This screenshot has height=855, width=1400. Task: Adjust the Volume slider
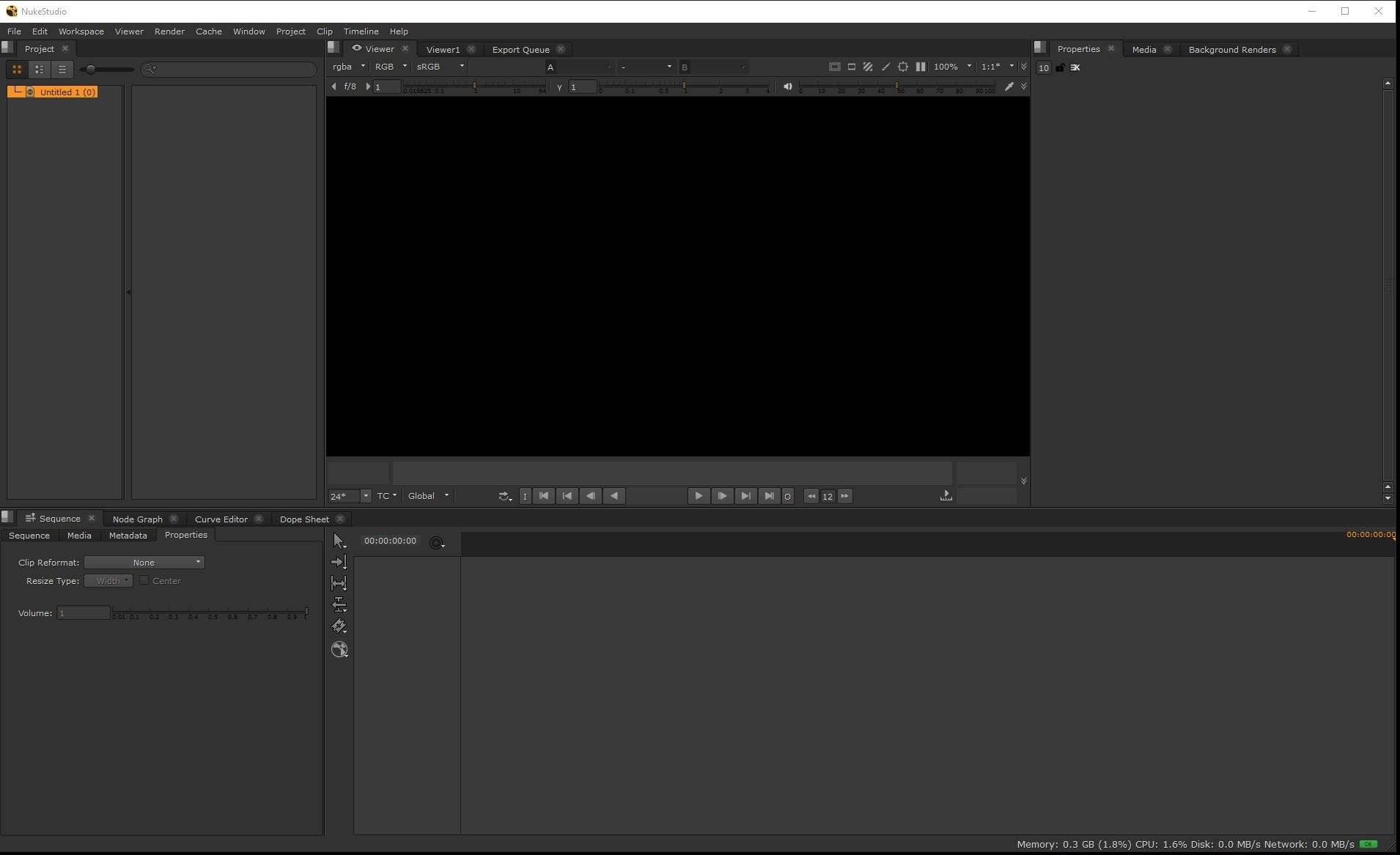210,611
